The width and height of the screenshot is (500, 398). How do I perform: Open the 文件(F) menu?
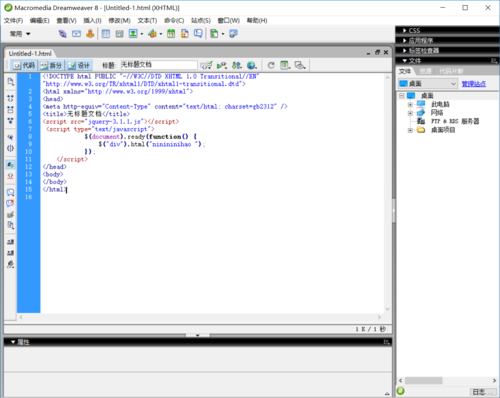tap(13, 21)
